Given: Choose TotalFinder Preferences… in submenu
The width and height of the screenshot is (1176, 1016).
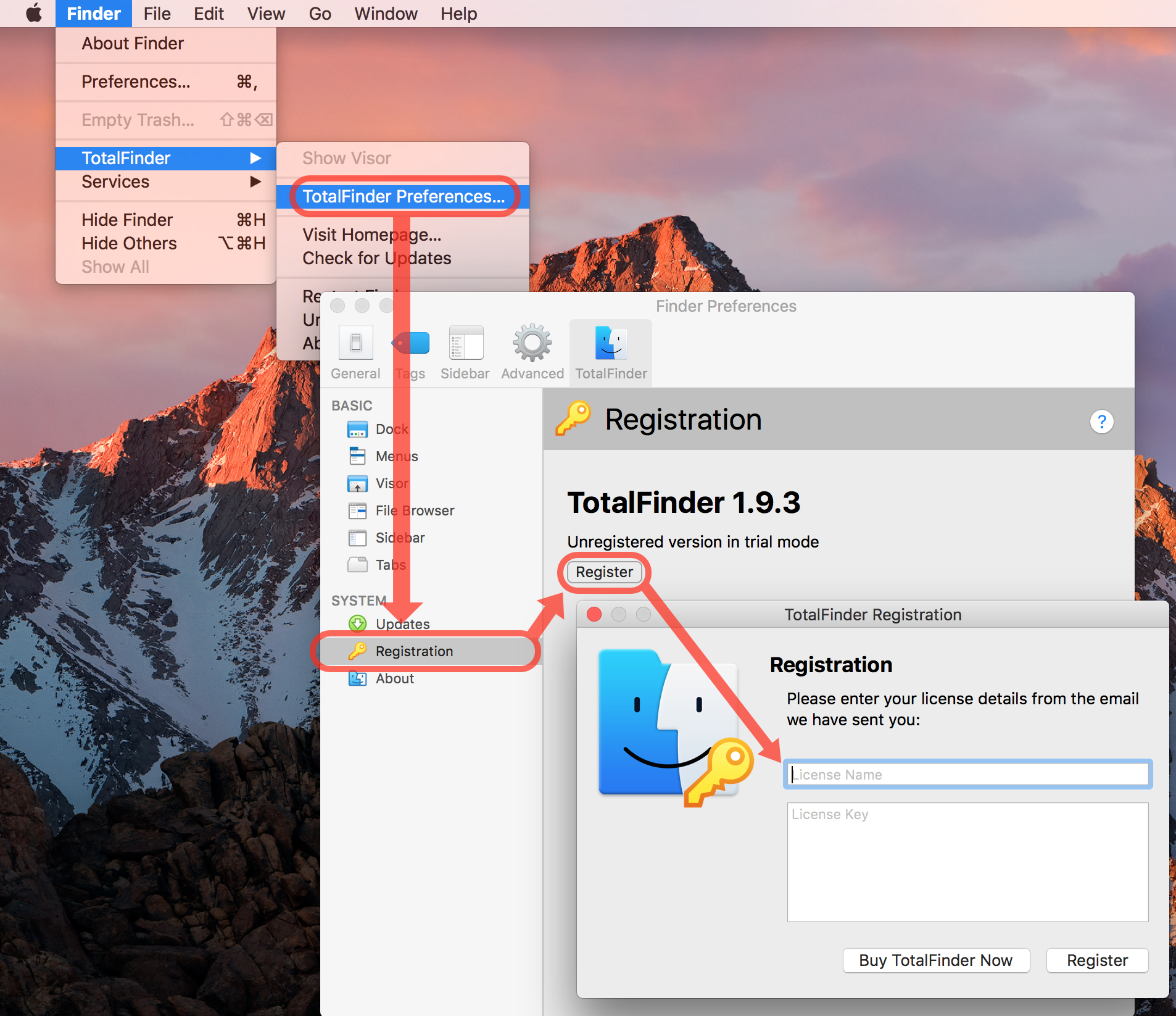Looking at the screenshot, I should (x=404, y=196).
